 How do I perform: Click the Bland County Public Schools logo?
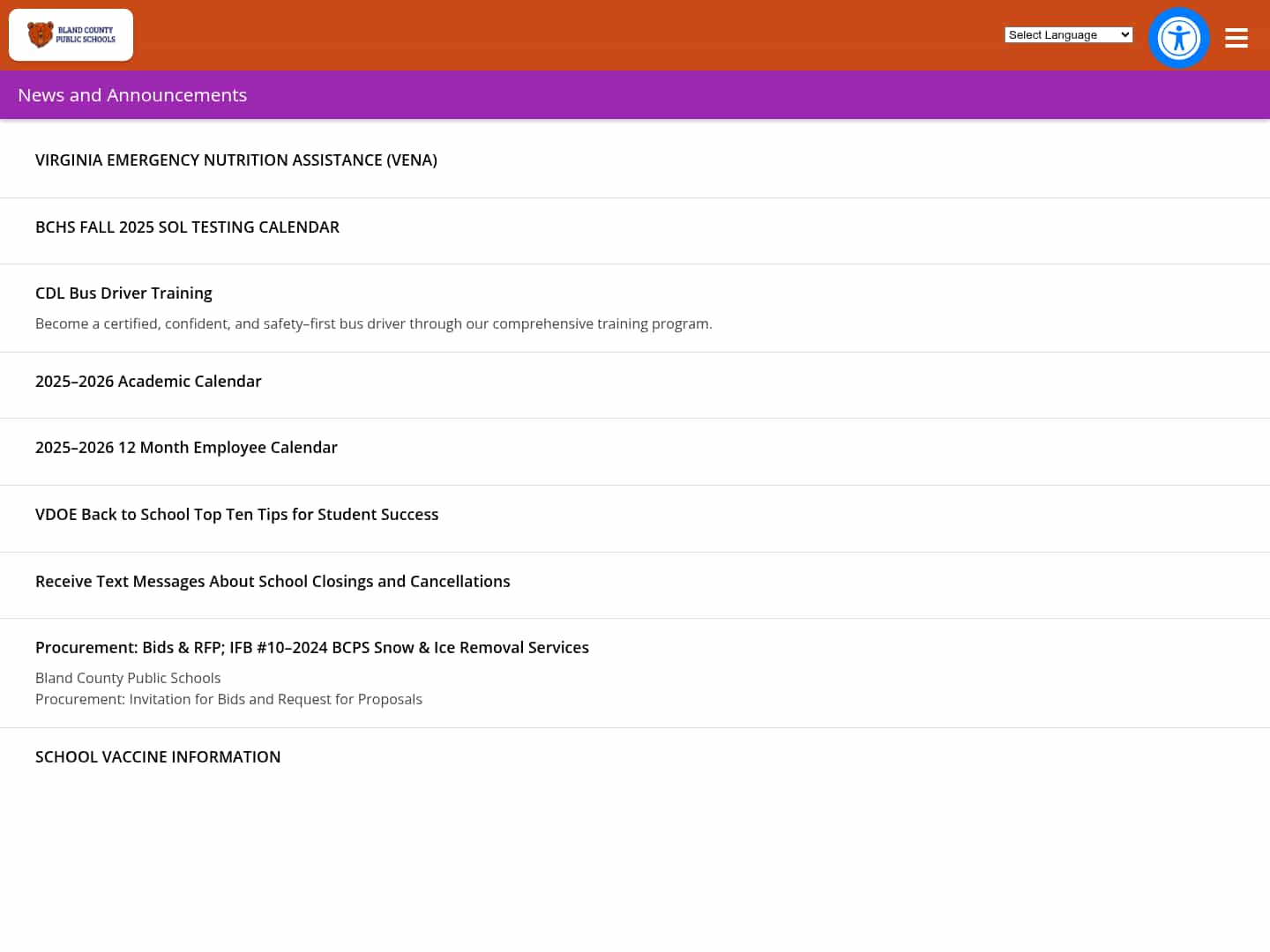(71, 35)
